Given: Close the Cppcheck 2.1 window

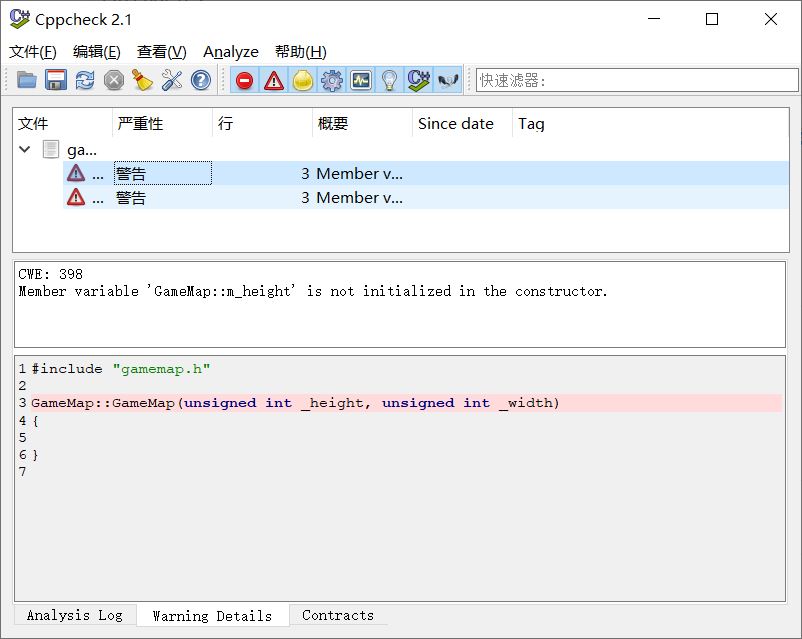Looking at the screenshot, I should point(771,19).
